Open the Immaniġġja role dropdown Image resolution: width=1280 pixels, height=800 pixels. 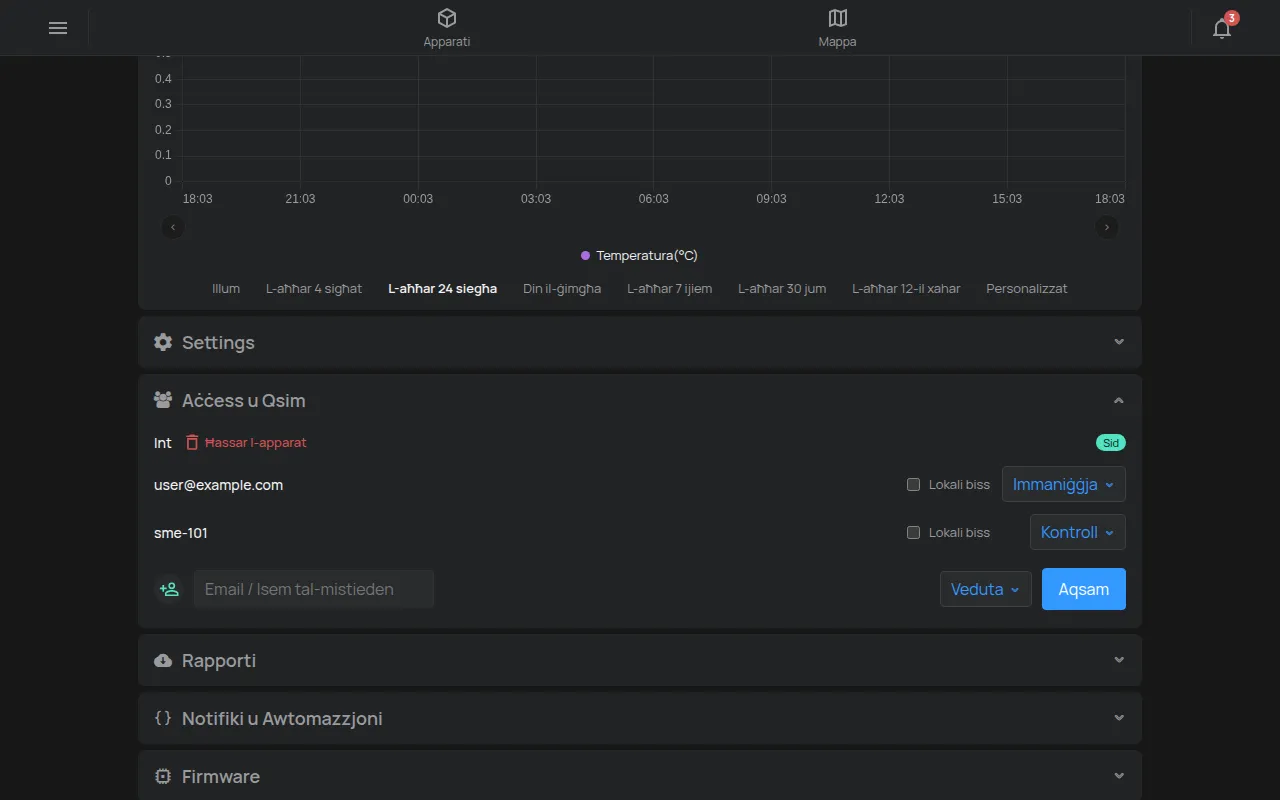1064,484
